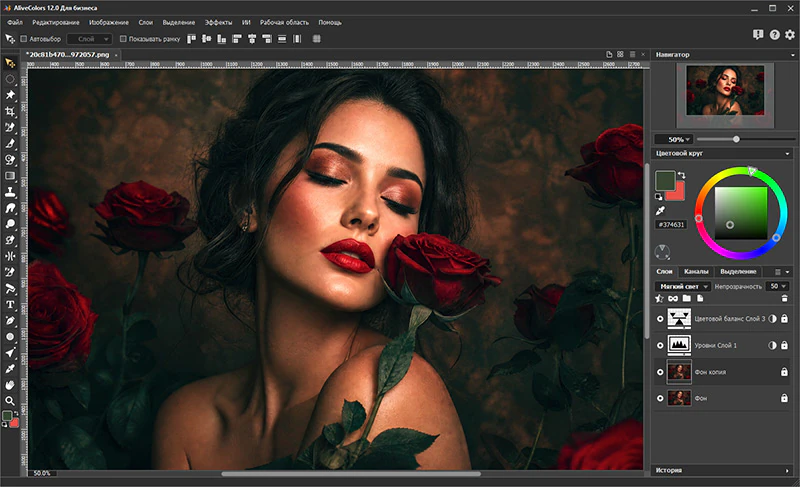Click the hex color field #374631

pyautogui.click(x=671, y=224)
